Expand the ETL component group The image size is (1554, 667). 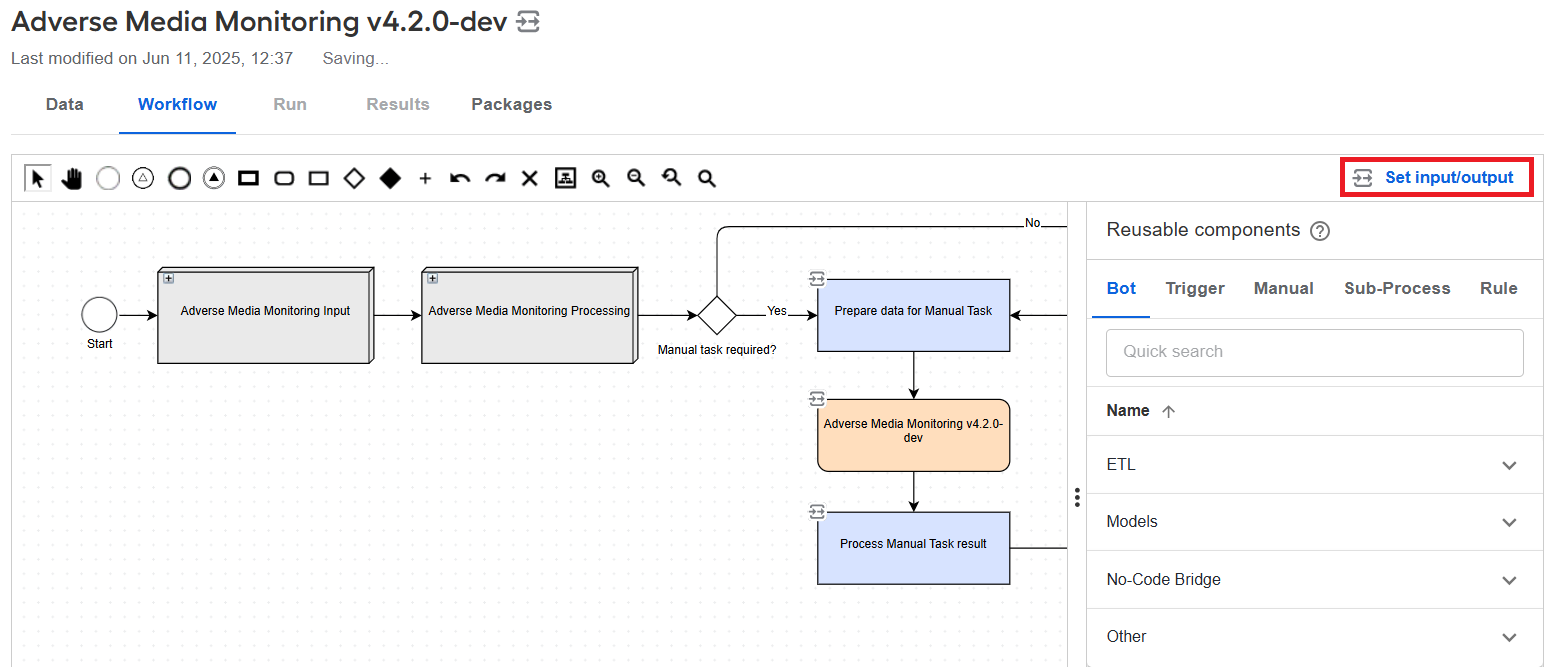(x=1510, y=465)
